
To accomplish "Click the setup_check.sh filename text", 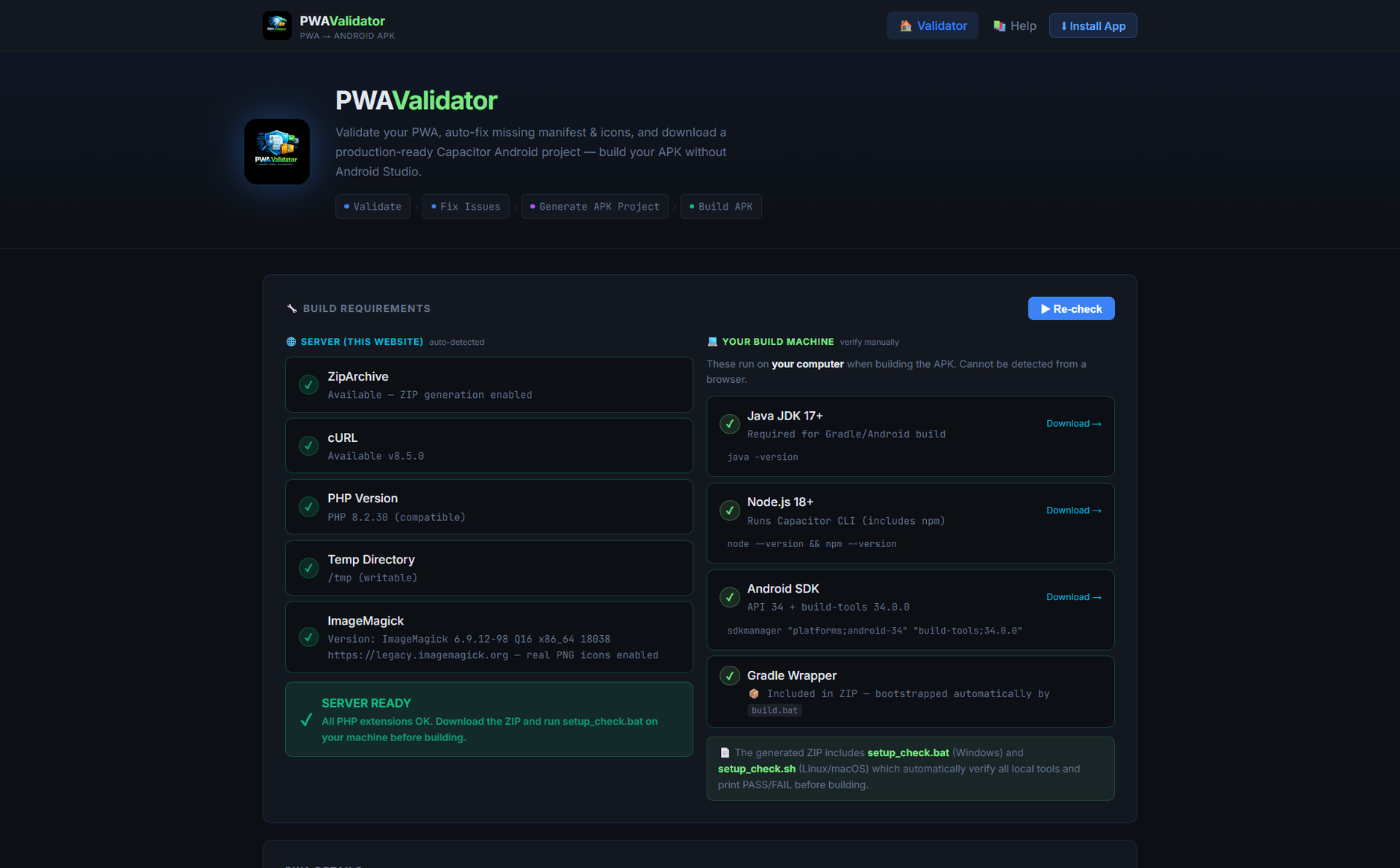I will [756, 769].
